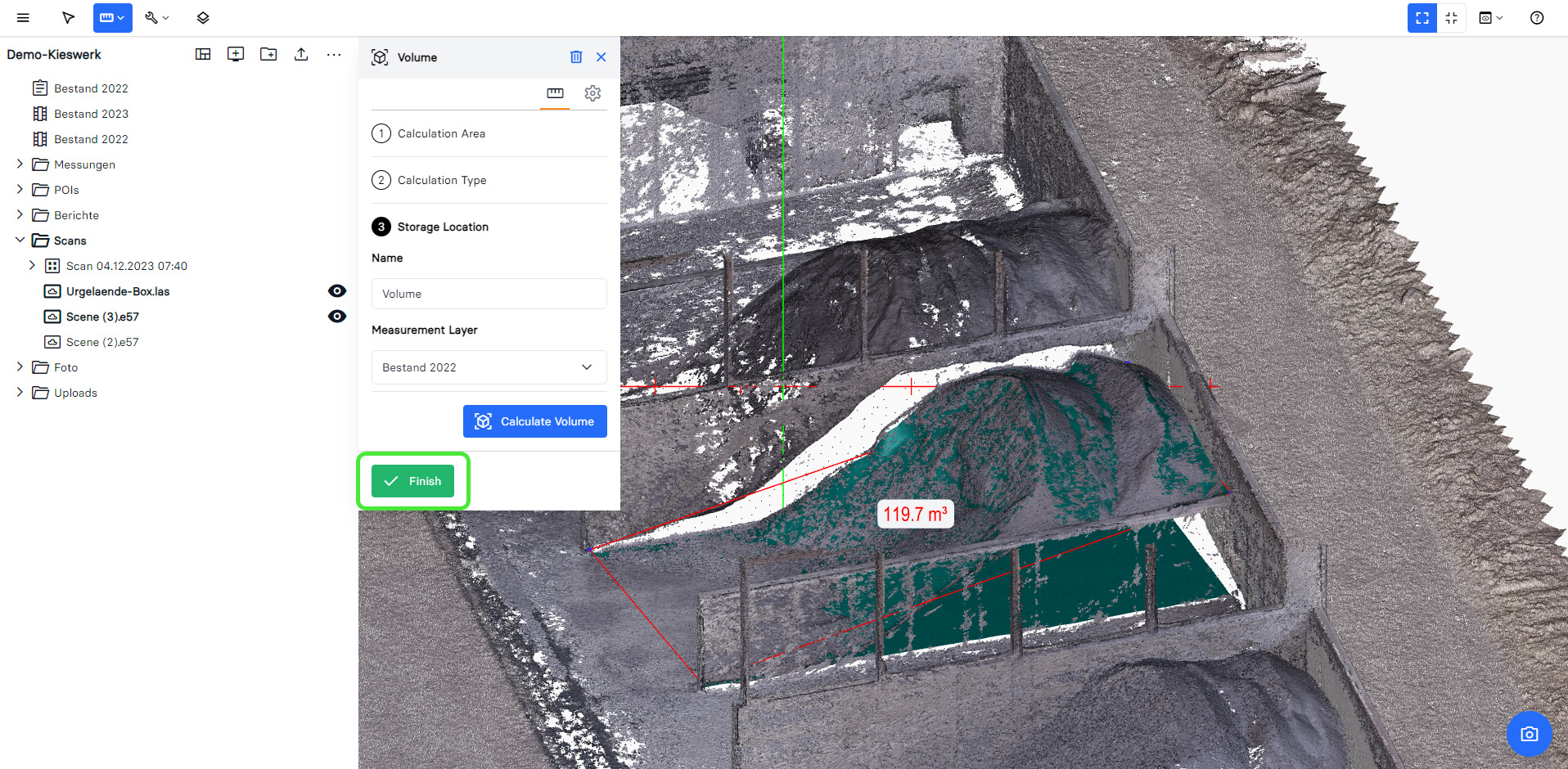This screenshot has height=769, width=1568.
Task: Switch to the settings gear tab
Action: [593, 93]
